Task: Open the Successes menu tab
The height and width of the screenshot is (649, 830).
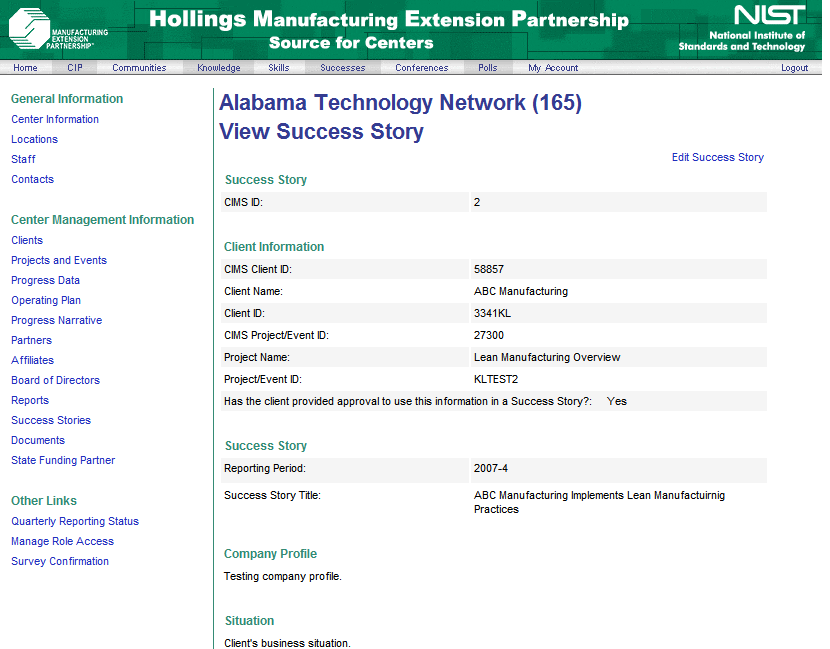Action: point(343,68)
